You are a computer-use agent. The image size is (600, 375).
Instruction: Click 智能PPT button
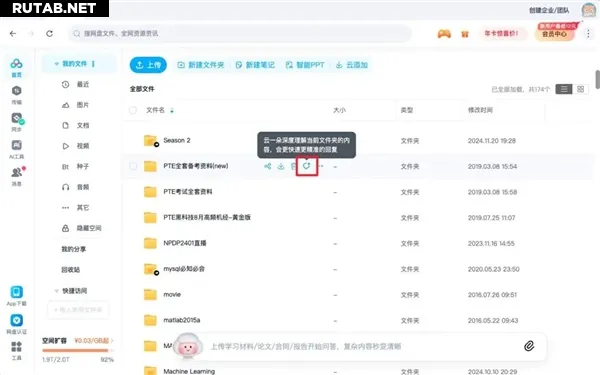[x=305, y=65]
